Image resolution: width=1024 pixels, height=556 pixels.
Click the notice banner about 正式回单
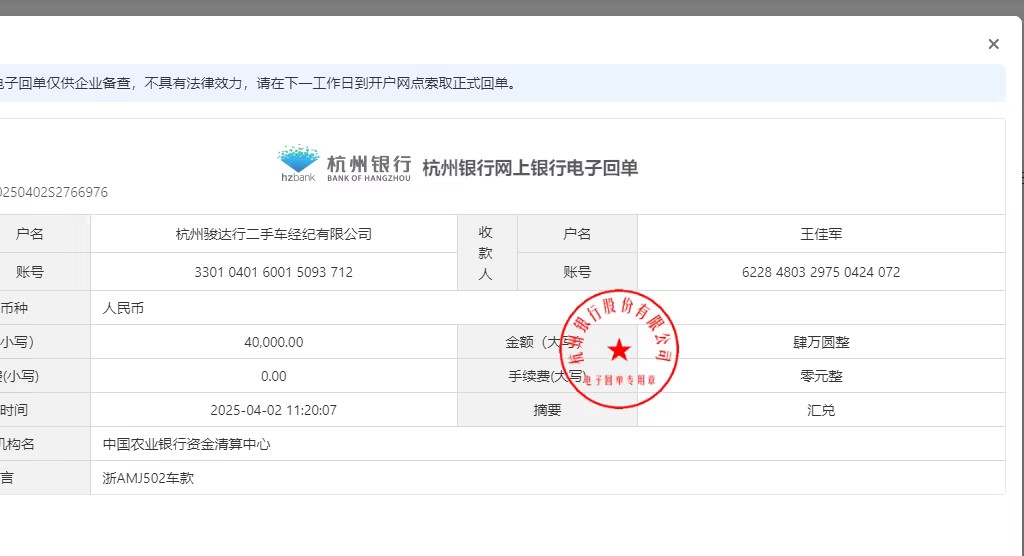click(x=502, y=83)
